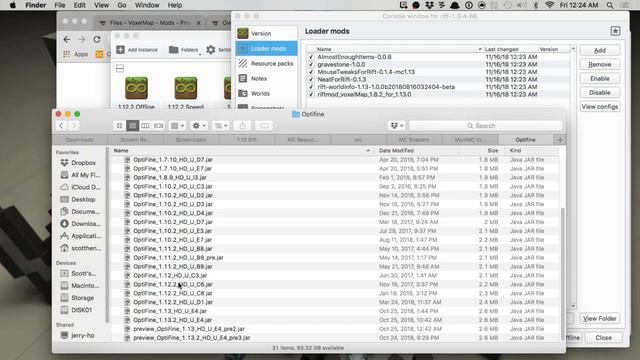Toggle riftmod_voxelMap mod checkbox
640x360 pixels.
pyautogui.click(x=311, y=94)
